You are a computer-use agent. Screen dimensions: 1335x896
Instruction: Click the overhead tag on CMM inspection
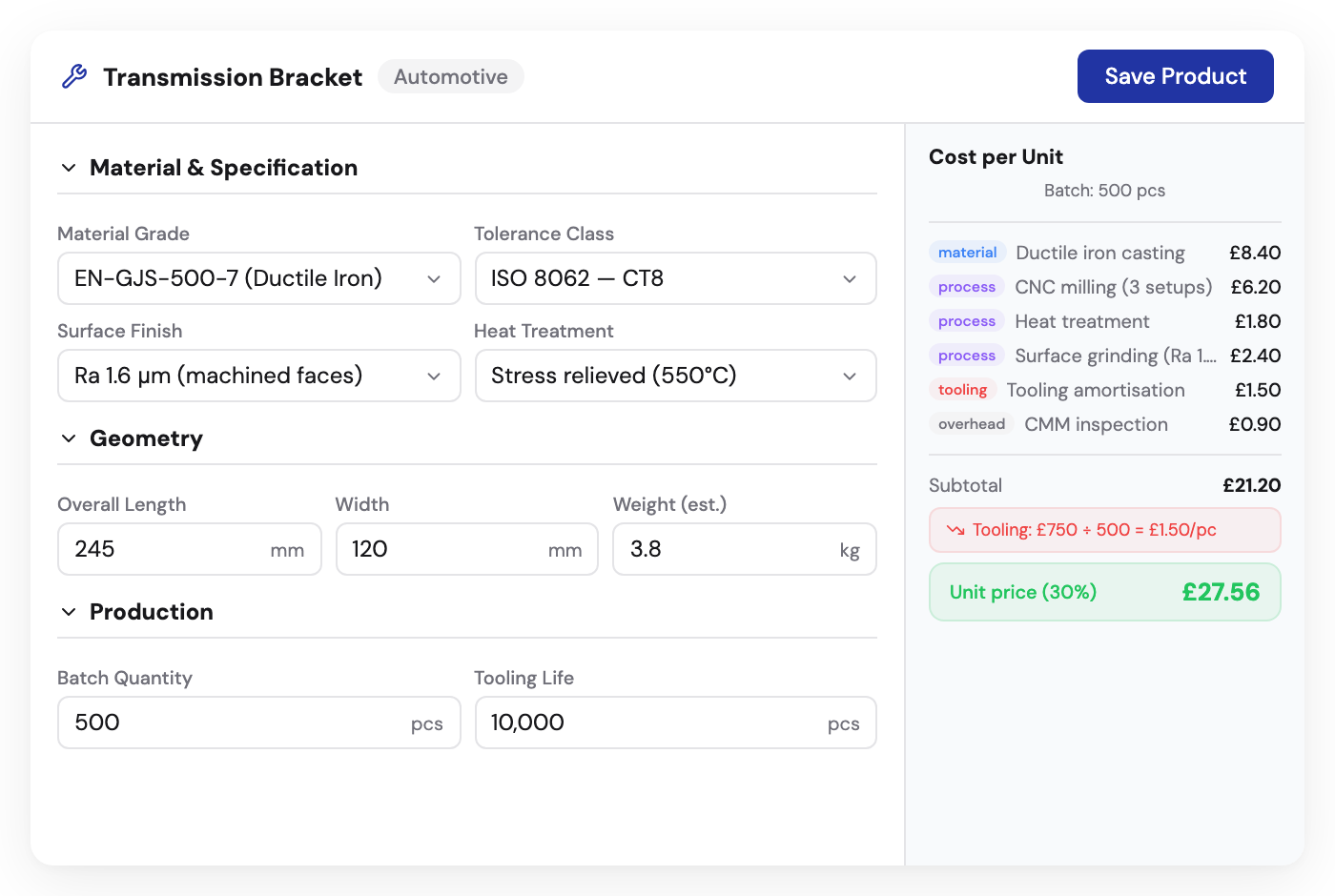pyautogui.click(x=971, y=423)
